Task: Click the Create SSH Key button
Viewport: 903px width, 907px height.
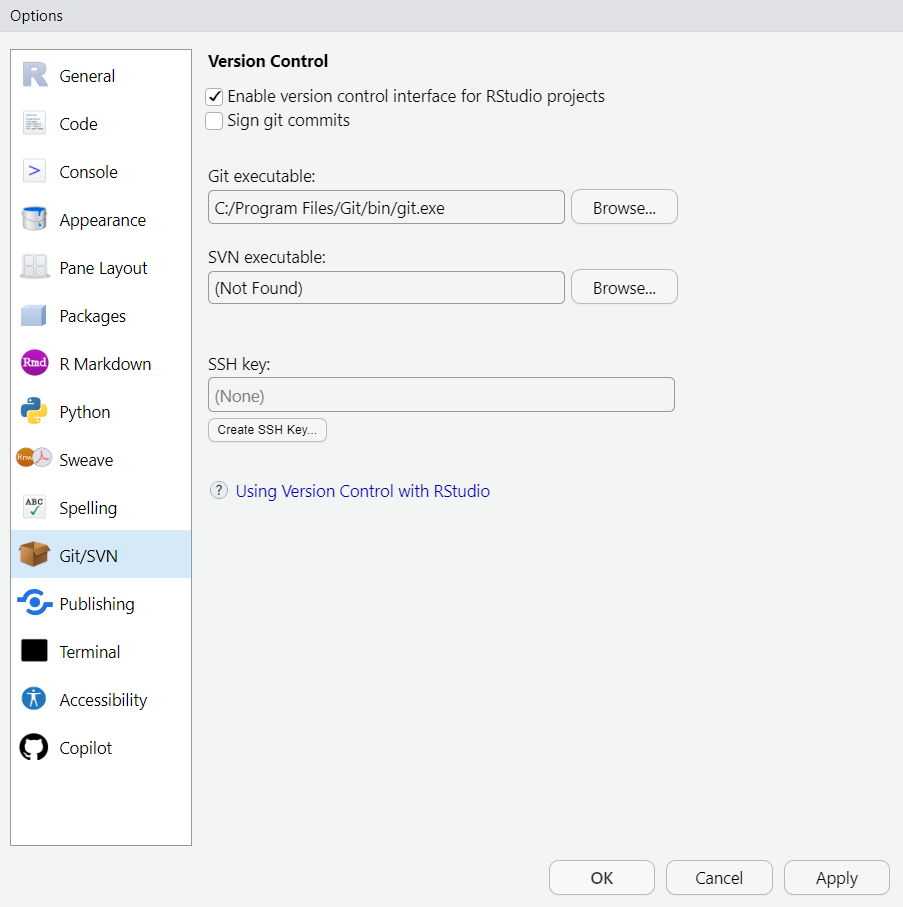Action: point(267,430)
